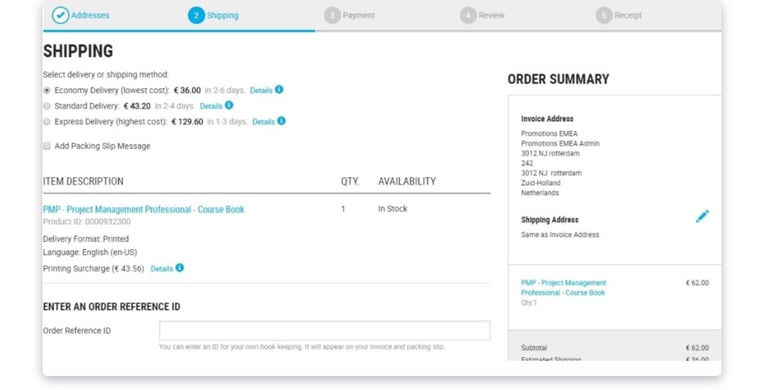This screenshot has width=768, height=390.
Task: Click the Addresses checkmark step icon
Action: pyautogui.click(x=60, y=15)
